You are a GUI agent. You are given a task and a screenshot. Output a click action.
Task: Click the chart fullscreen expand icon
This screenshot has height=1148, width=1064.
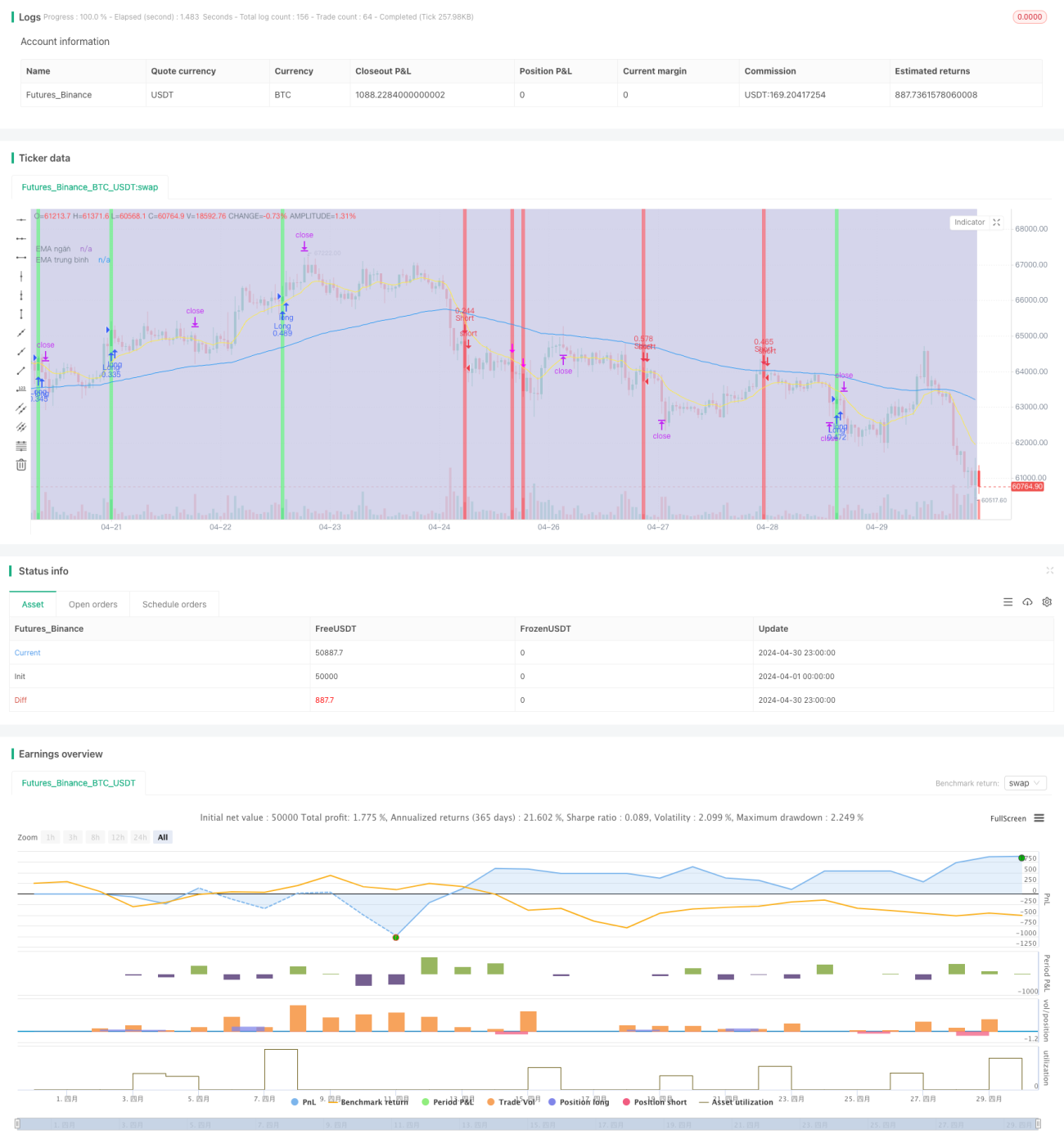click(x=996, y=223)
